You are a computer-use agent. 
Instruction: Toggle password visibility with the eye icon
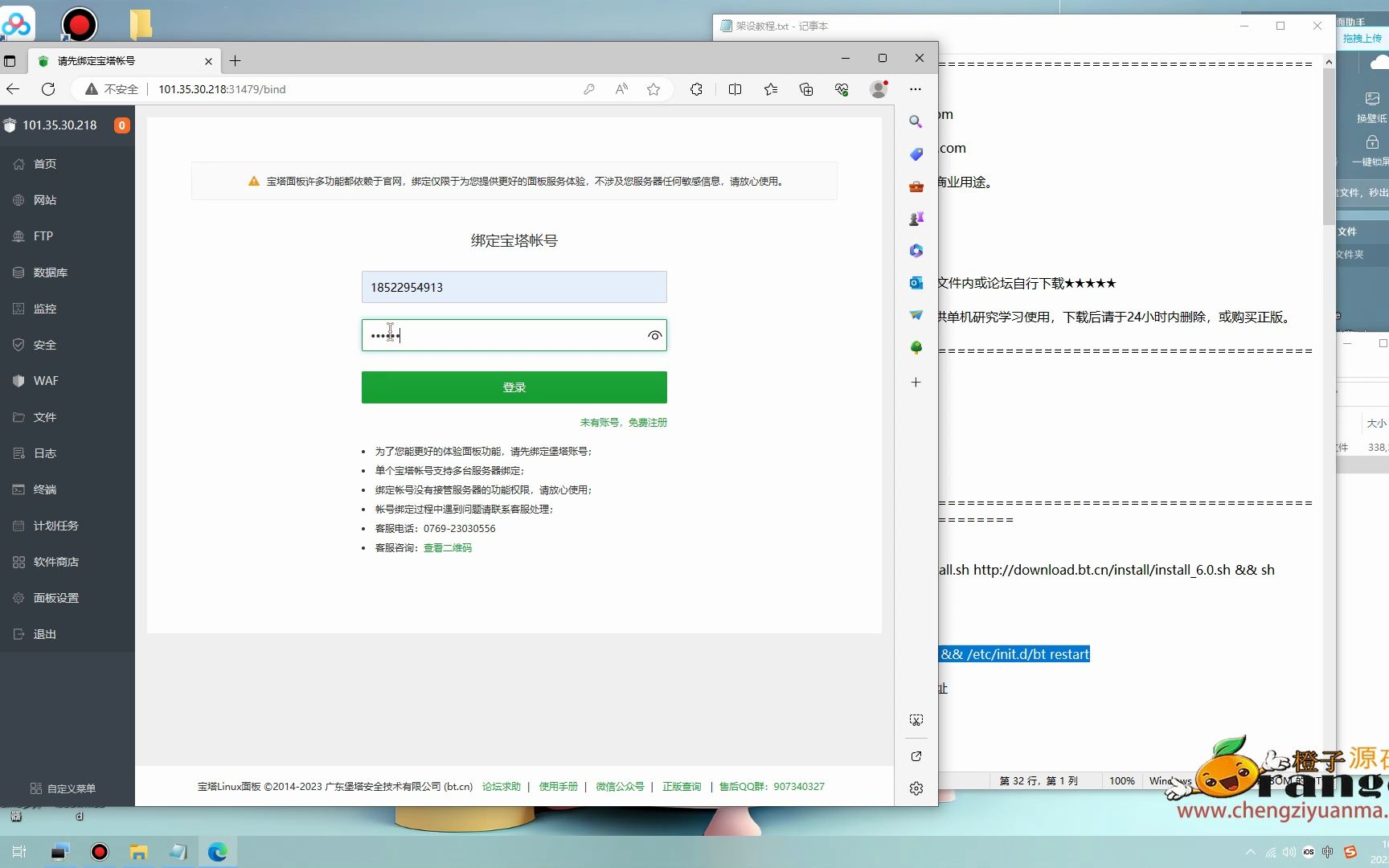(x=654, y=336)
